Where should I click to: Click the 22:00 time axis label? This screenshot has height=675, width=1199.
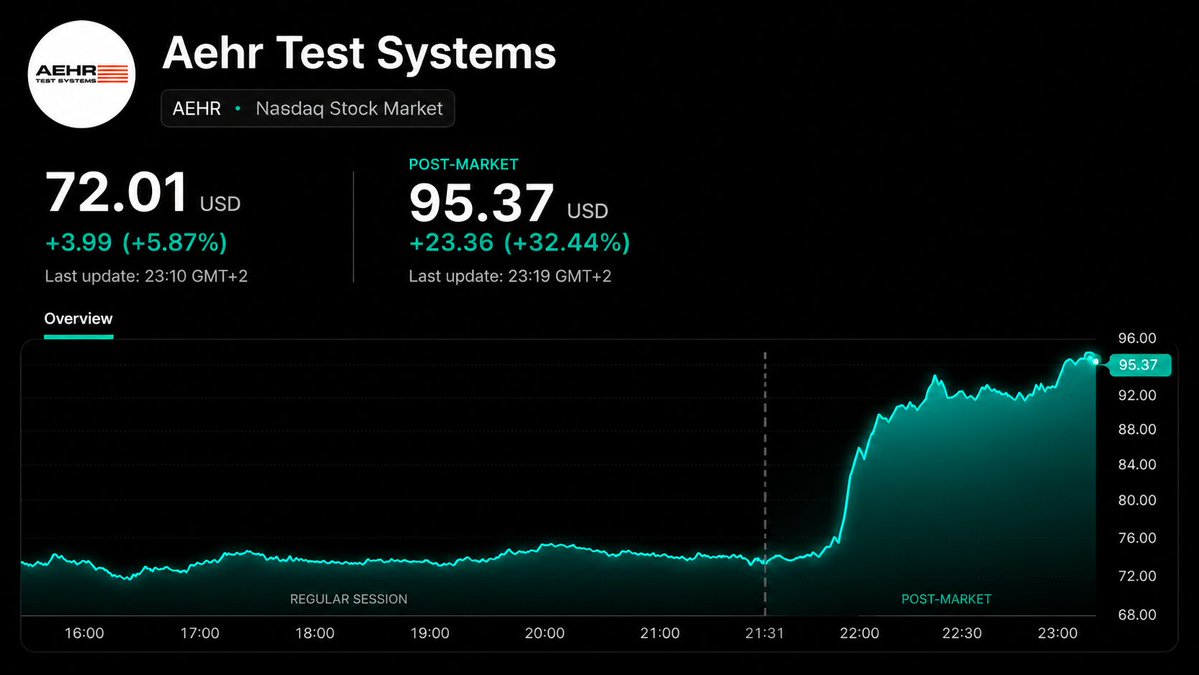point(859,633)
